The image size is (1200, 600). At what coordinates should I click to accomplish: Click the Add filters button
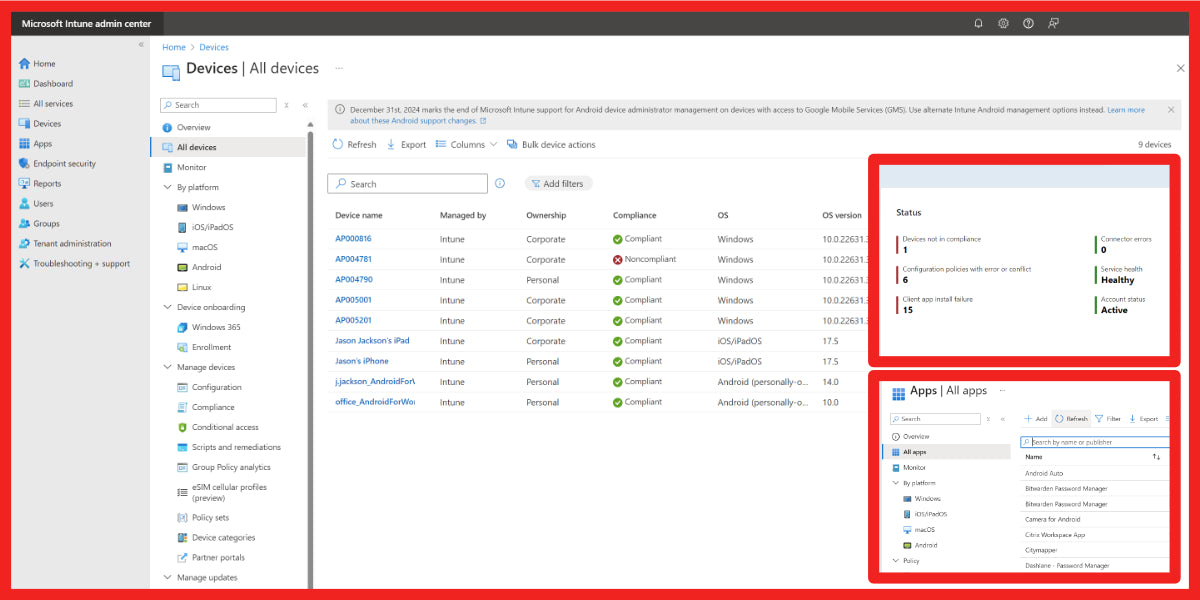558,183
